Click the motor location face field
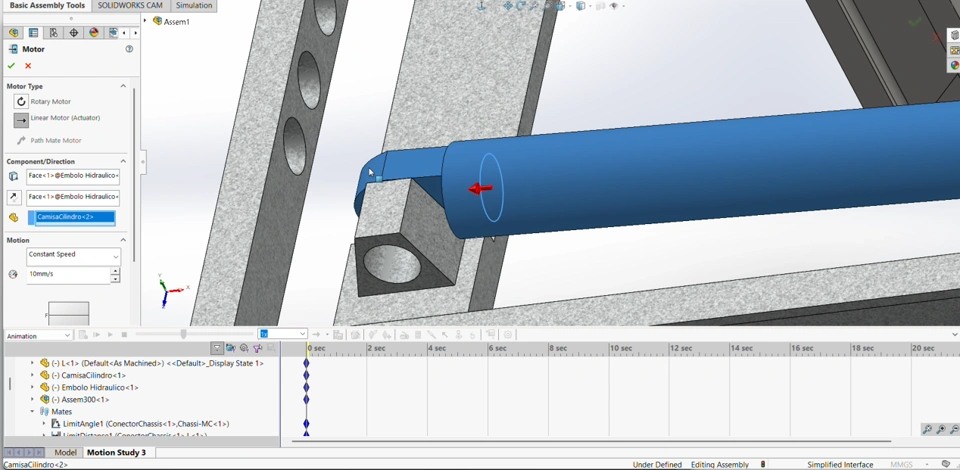This screenshot has height=470, width=960. 73,176
